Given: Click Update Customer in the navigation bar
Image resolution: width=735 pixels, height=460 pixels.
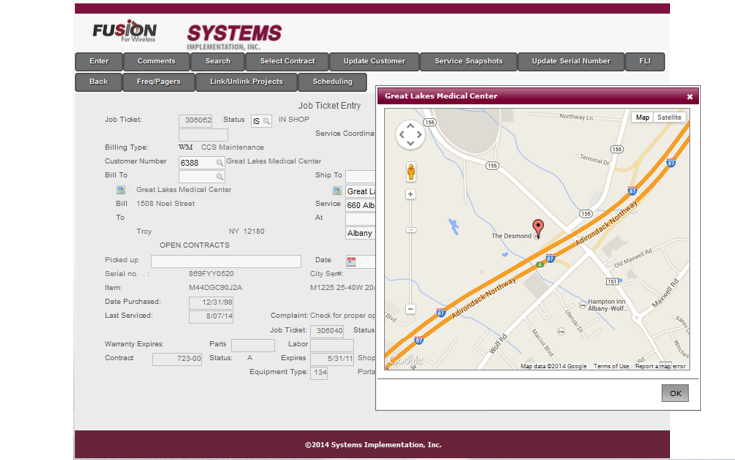Looking at the screenshot, I should point(374,61).
